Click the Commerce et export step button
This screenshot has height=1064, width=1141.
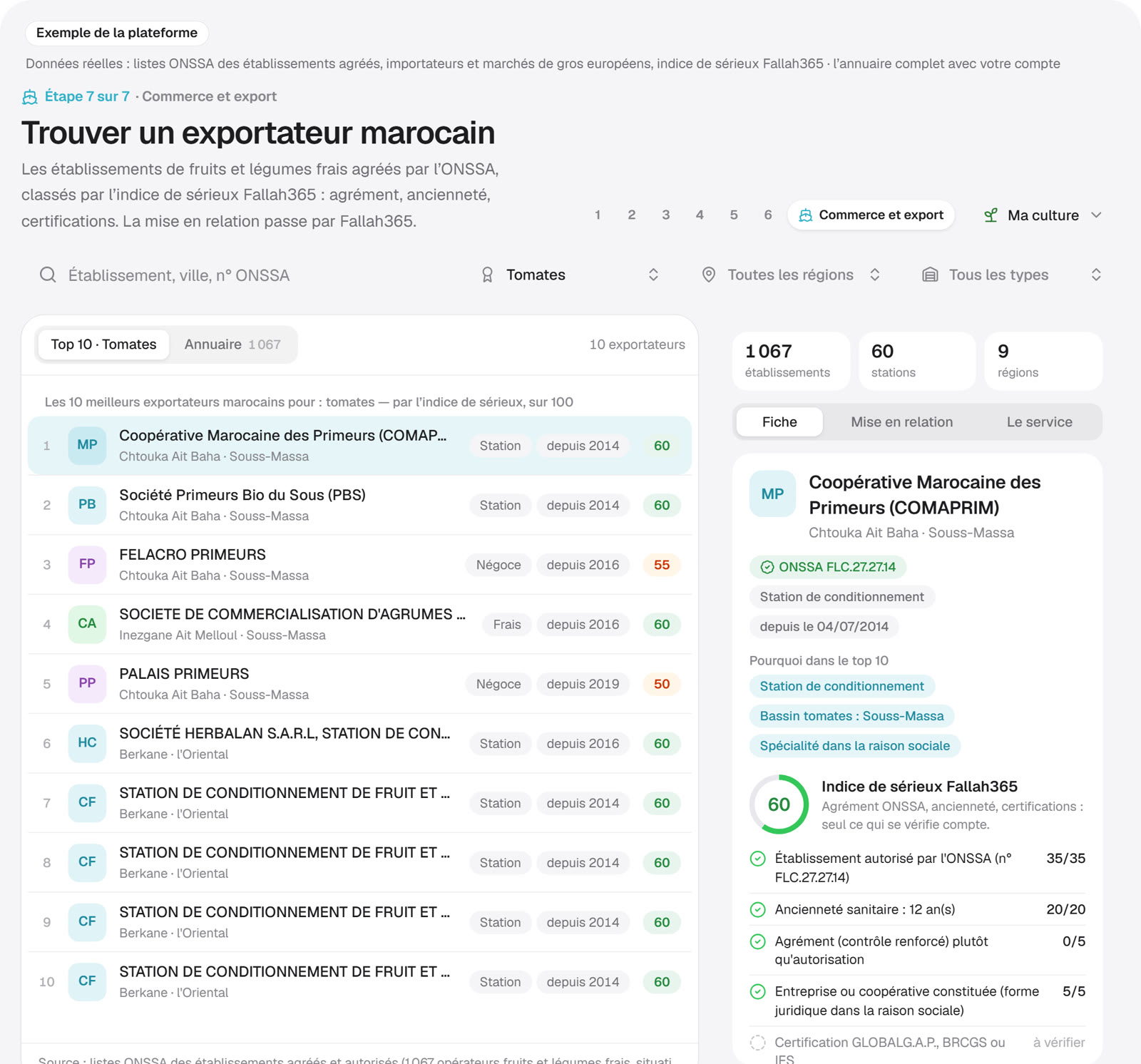[871, 215]
